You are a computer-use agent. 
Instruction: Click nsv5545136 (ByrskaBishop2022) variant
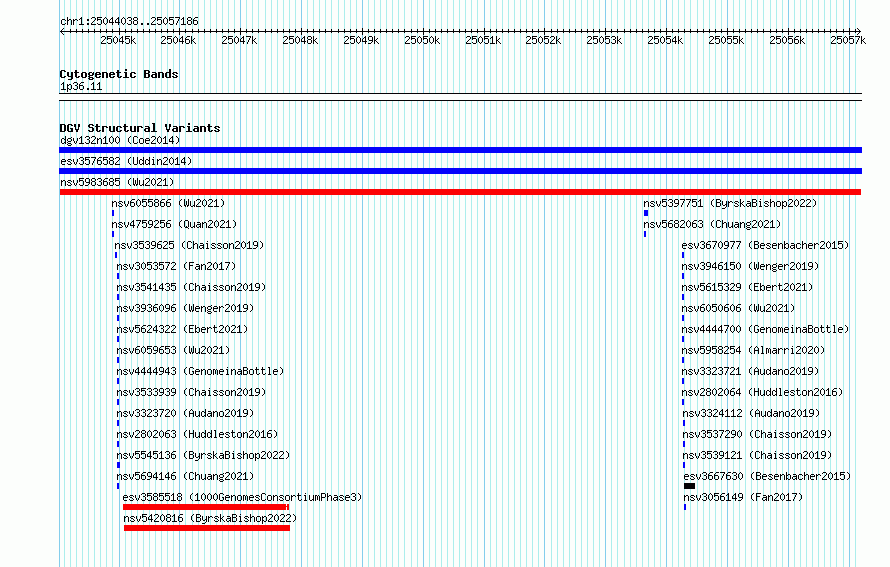pyautogui.click(x=203, y=455)
